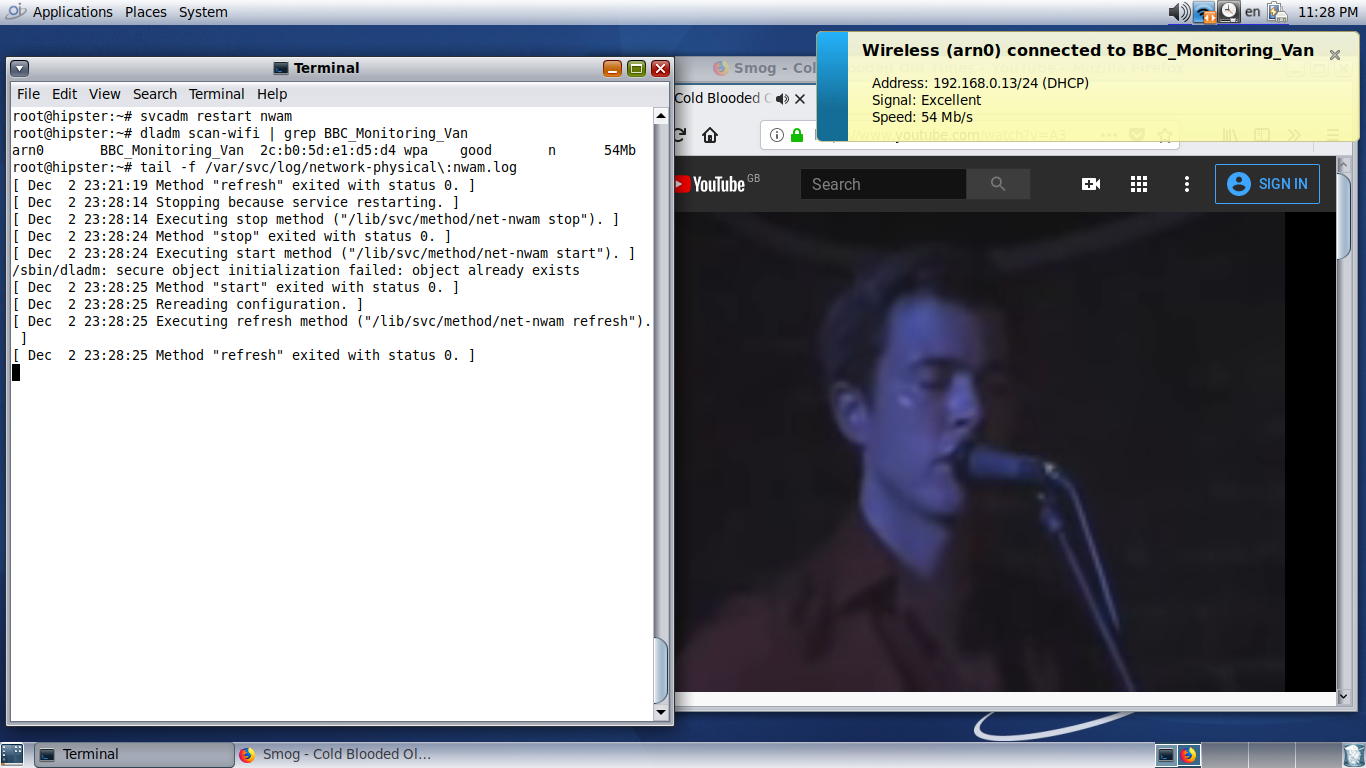Open the Places menu in the top panel

coord(146,12)
